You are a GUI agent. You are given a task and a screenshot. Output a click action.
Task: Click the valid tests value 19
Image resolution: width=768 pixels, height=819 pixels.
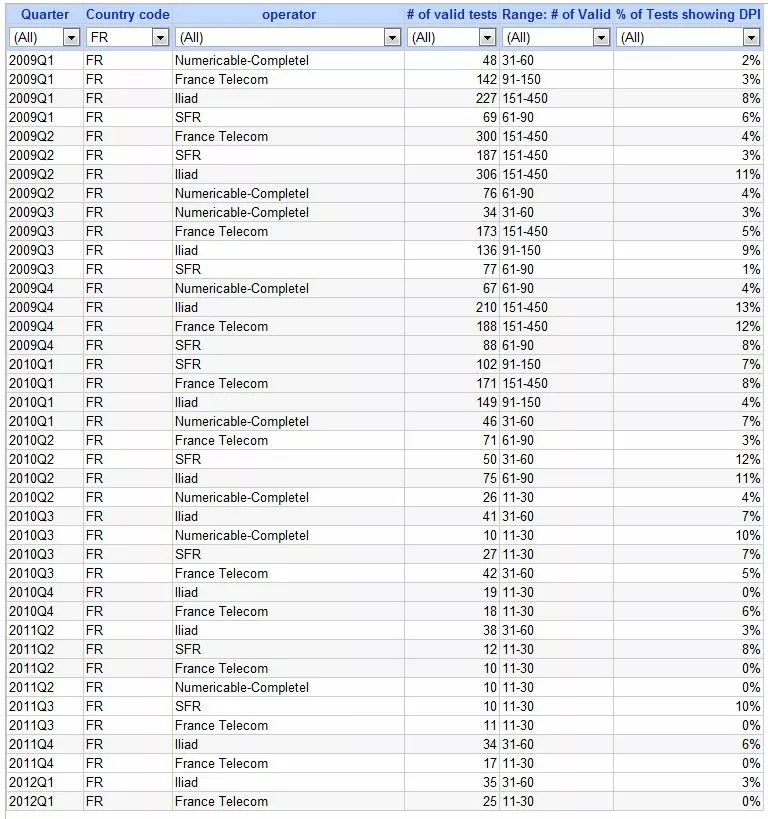point(490,592)
